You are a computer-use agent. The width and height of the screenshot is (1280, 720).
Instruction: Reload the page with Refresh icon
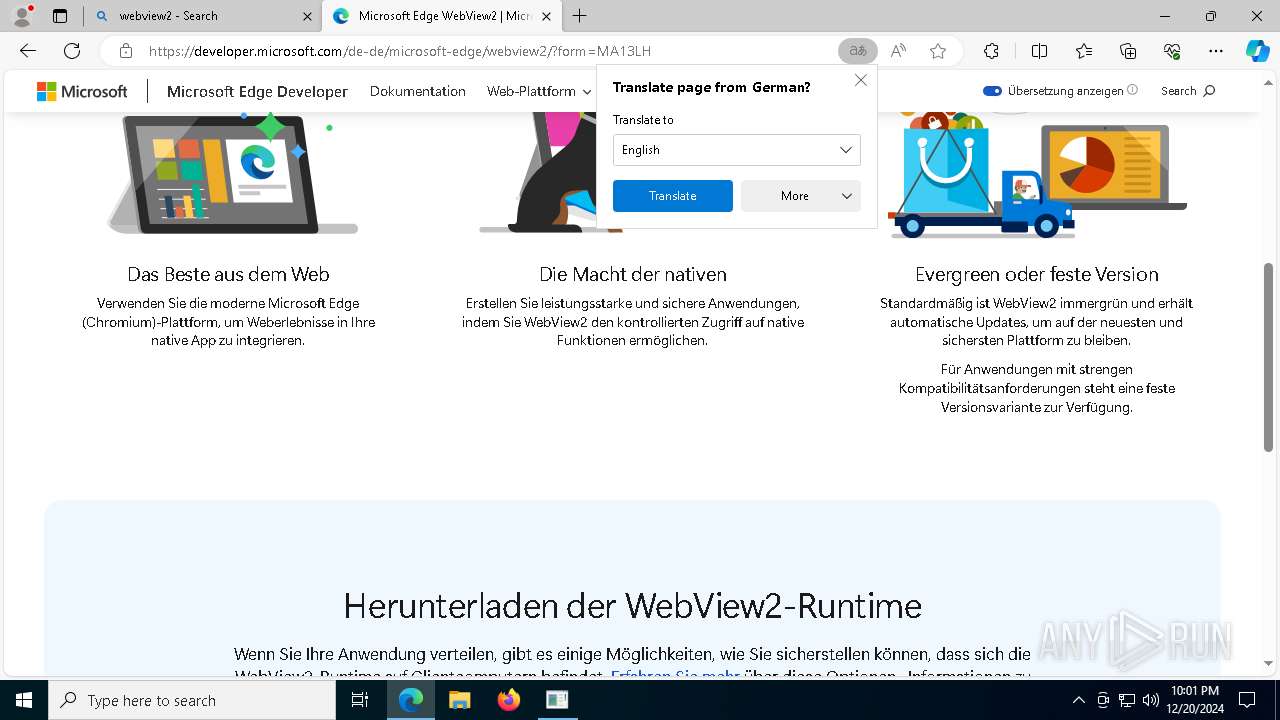click(72, 51)
